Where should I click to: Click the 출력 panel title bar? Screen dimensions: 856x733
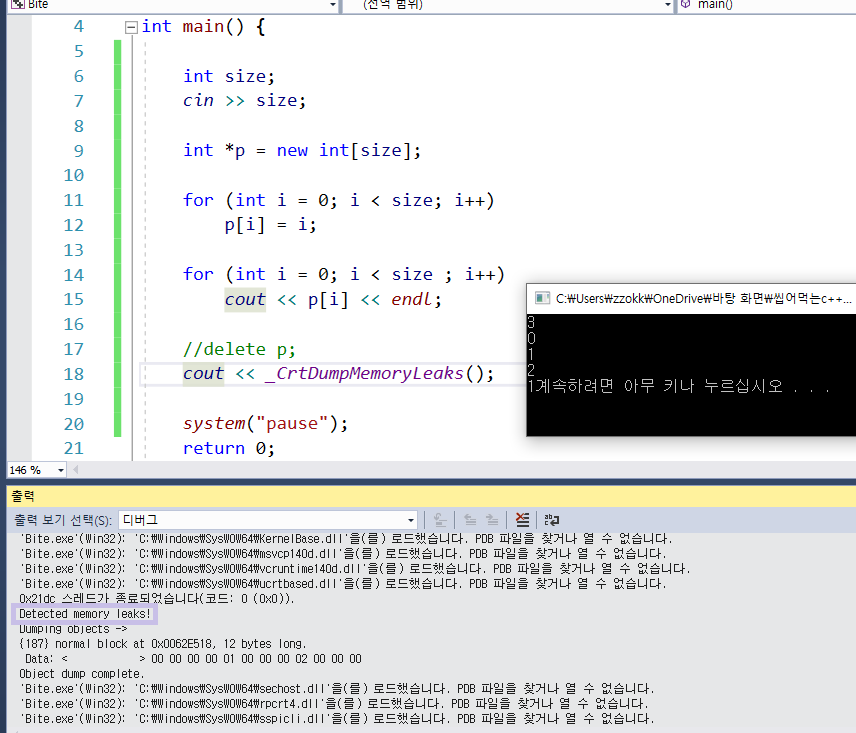pos(431,496)
